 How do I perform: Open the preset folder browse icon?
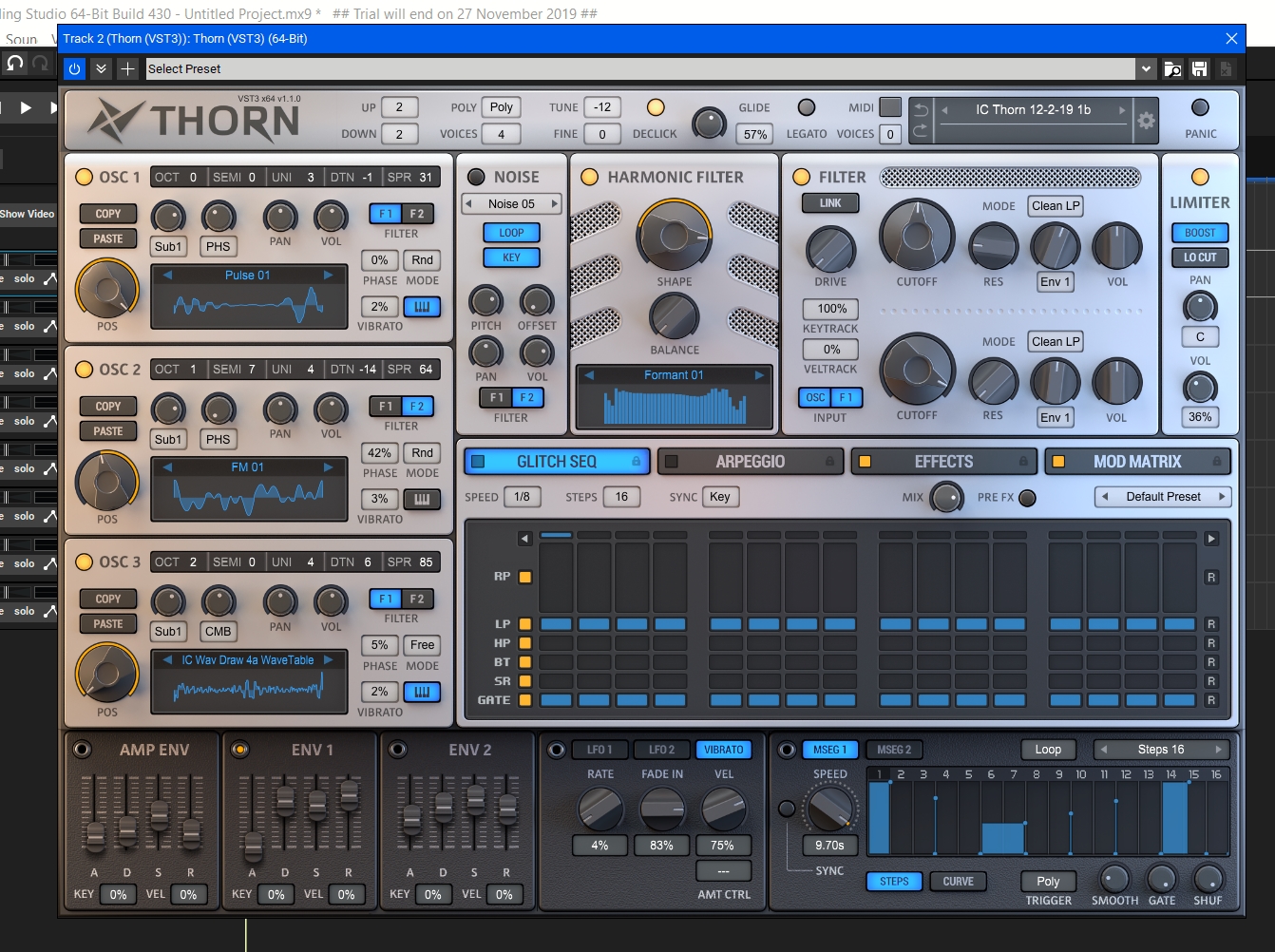(x=1173, y=69)
